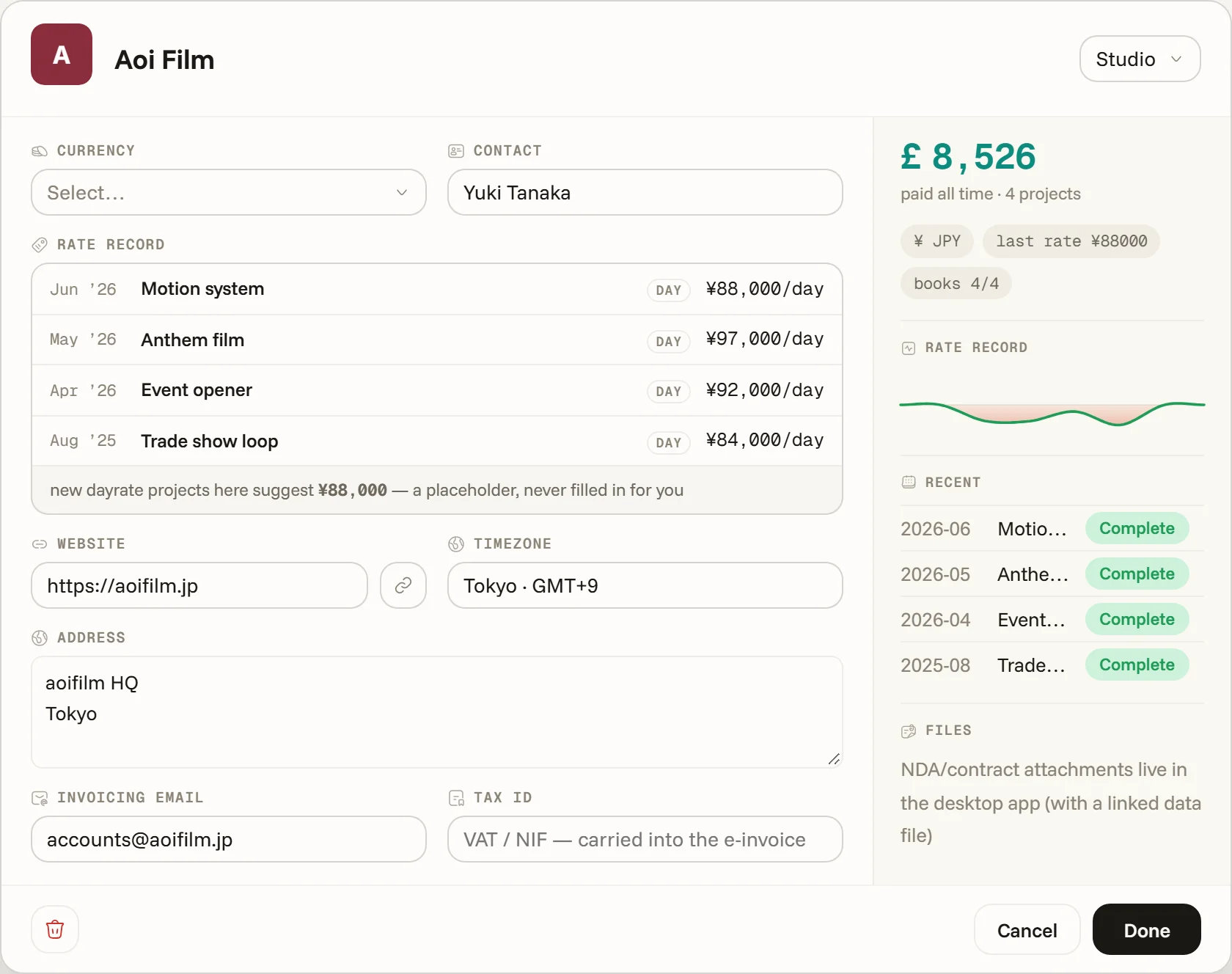Click the Files section icon
Image resolution: width=1232 pixels, height=974 pixels.
click(909, 731)
